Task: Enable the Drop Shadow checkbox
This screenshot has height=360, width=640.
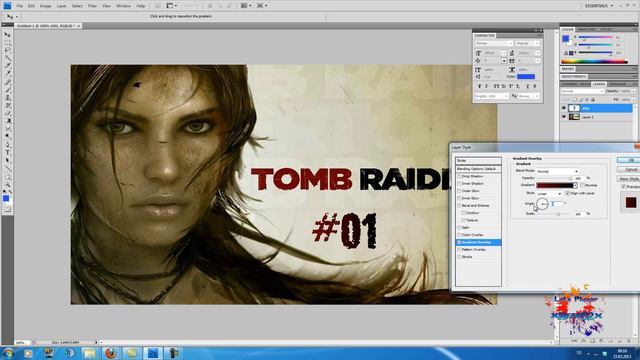Action: point(459,176)
